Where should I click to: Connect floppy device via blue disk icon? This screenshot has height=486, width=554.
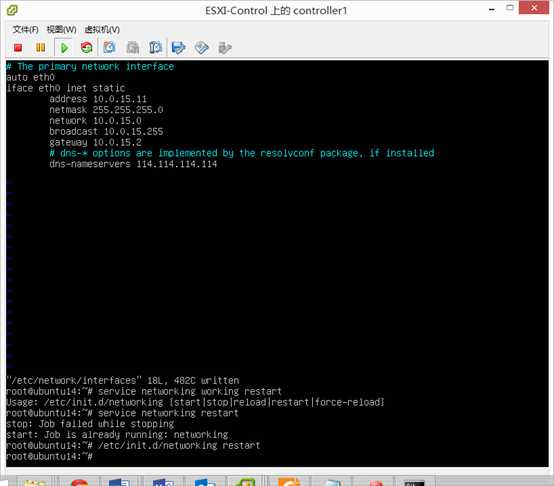click(178, 47)
